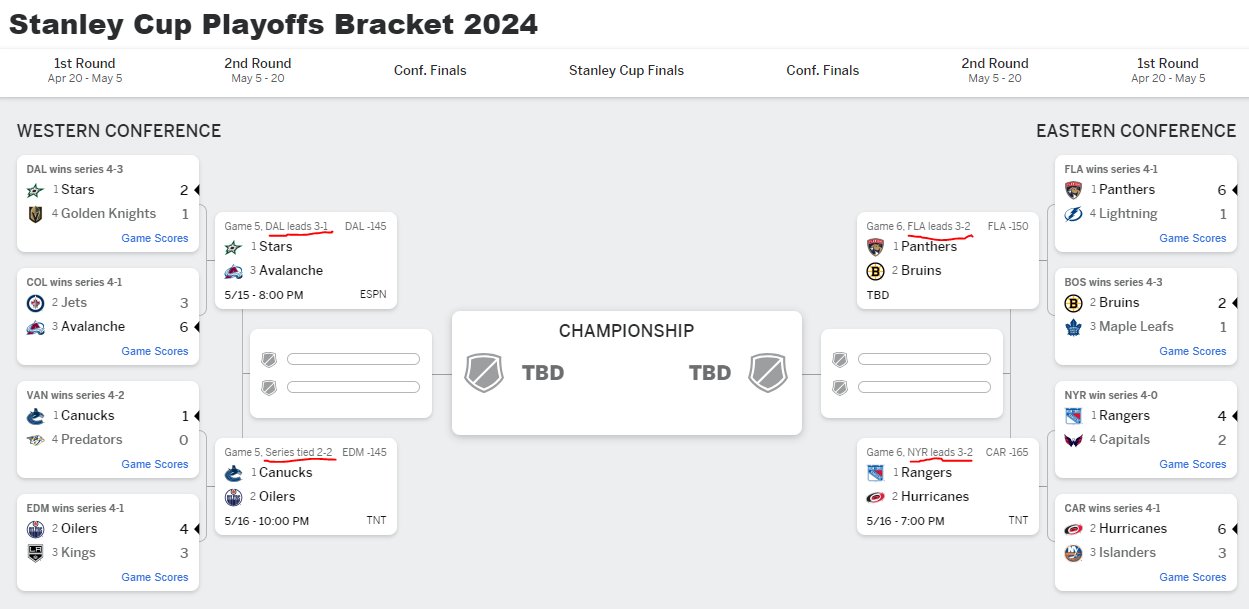This screenshot has width=1249, height=609.
Task: Click the Golden Knights logo in first round
Action: click(x=36, y=214)
